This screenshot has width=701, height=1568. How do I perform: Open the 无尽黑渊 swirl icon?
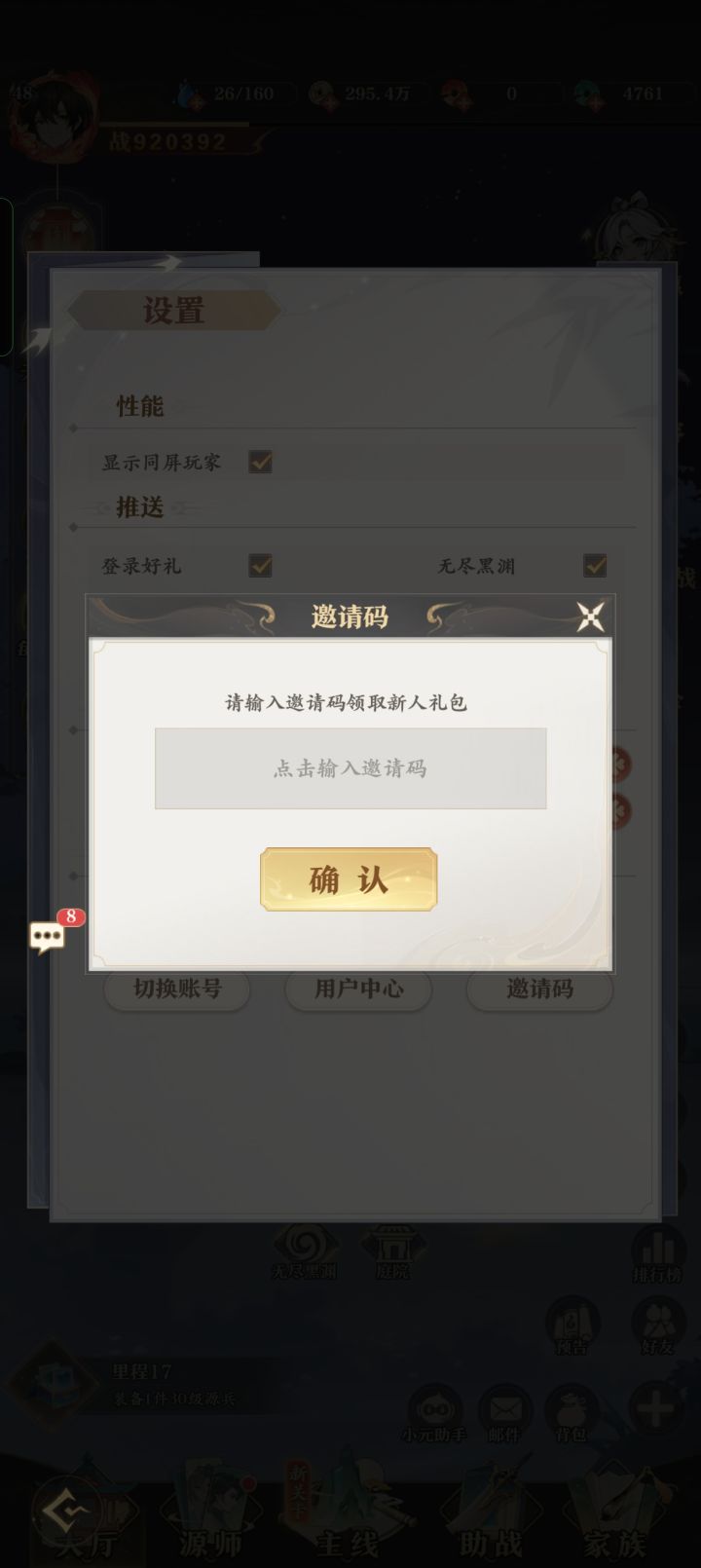304,1251
